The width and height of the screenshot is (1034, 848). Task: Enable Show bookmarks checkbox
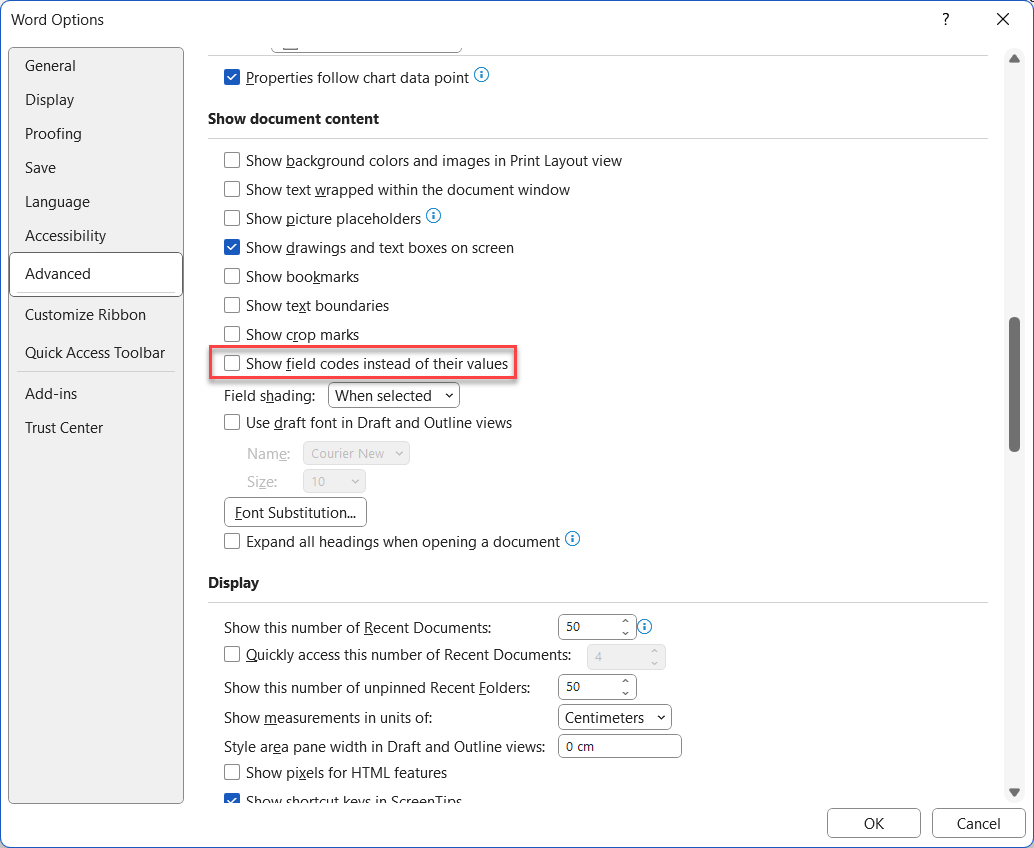[232, 276]
